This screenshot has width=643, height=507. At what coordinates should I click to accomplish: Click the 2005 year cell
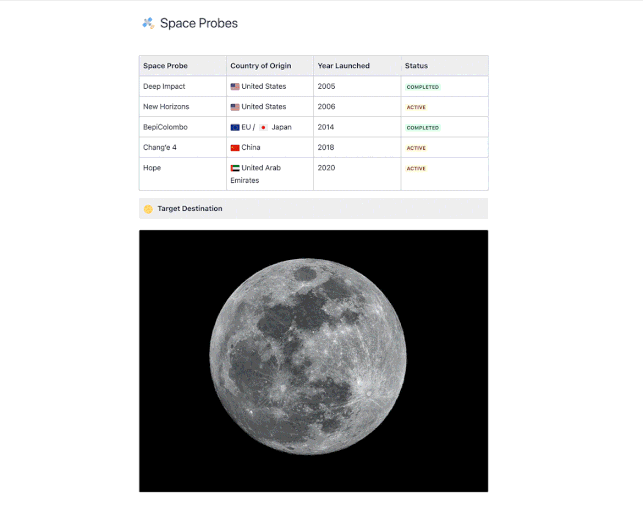(x=357, y=86)
